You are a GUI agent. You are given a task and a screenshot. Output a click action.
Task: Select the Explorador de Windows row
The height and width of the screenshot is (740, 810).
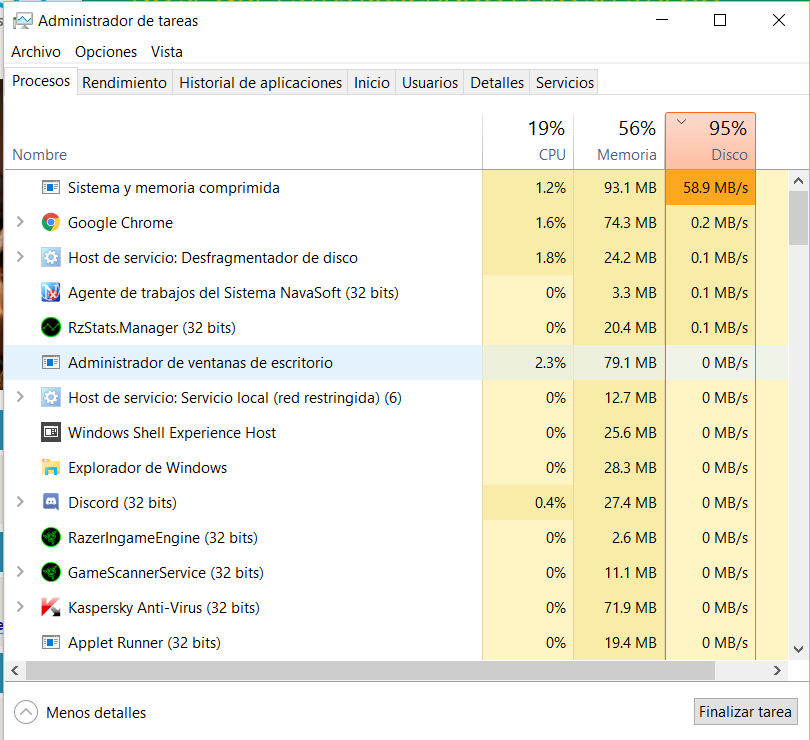[396, 467]
